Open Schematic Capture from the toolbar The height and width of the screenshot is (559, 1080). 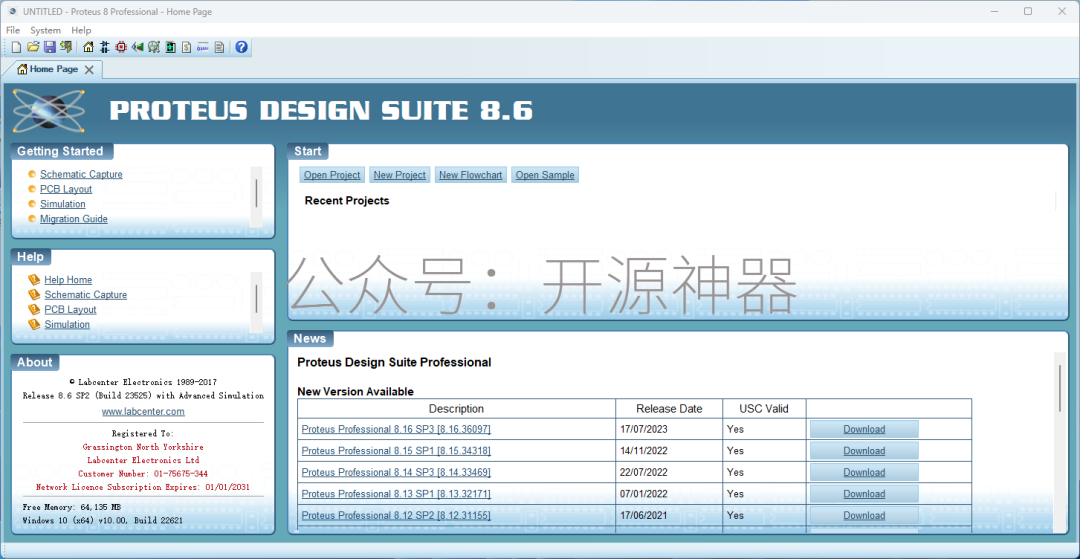point(105,47)
